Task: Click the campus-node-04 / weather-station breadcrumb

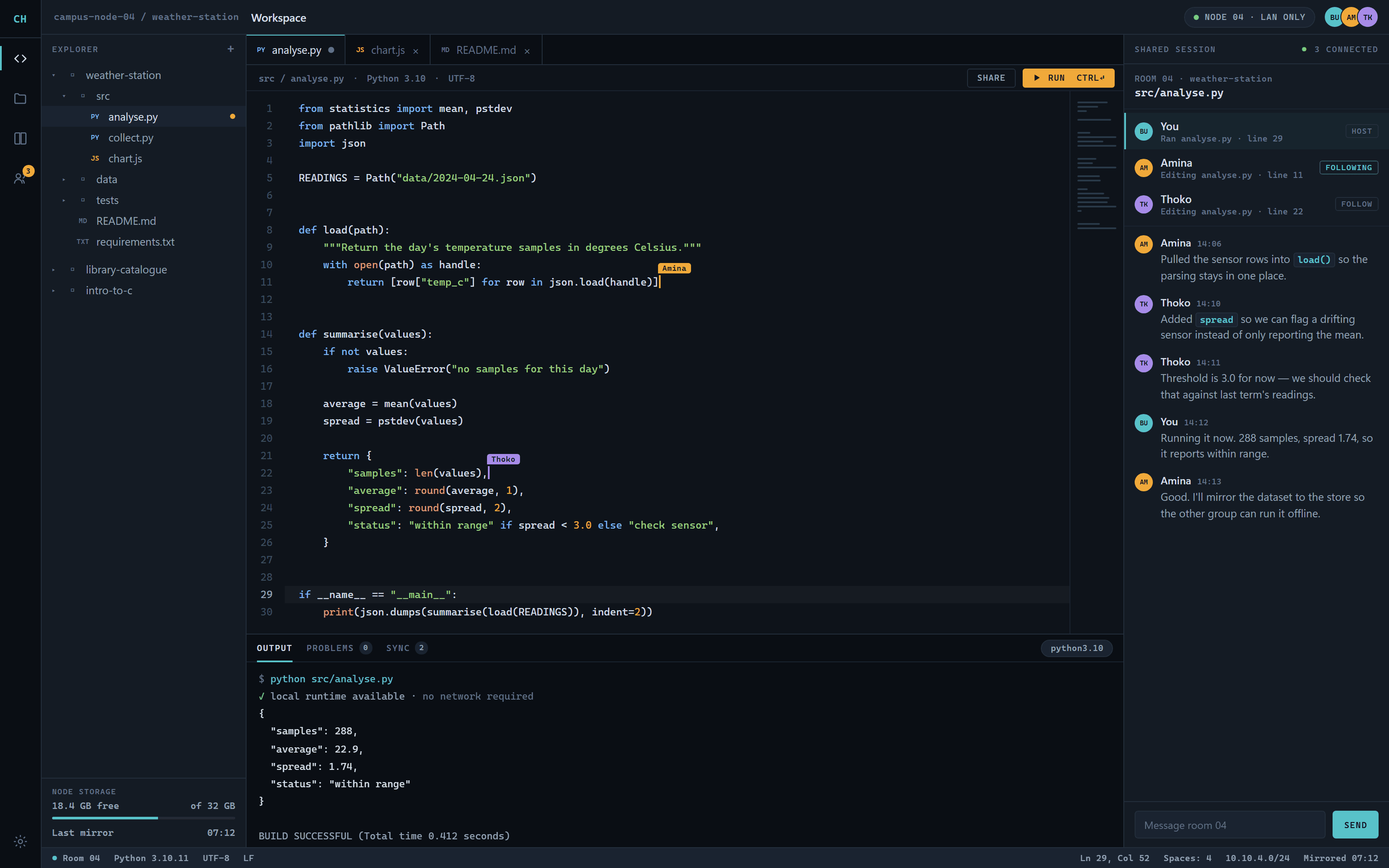Action: [x=146, y=17]
